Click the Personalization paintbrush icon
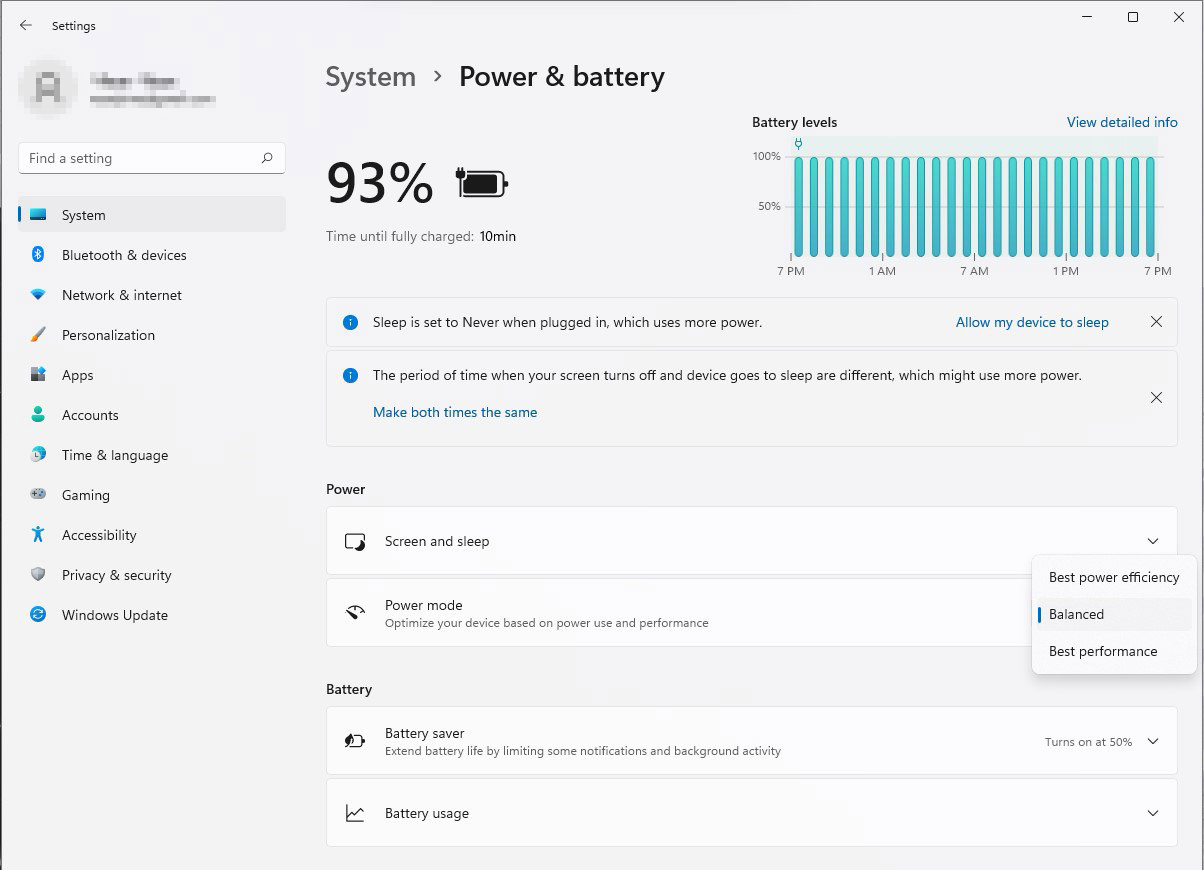Viewport: 1204px width, 870px height. click(x=38, y=335)
